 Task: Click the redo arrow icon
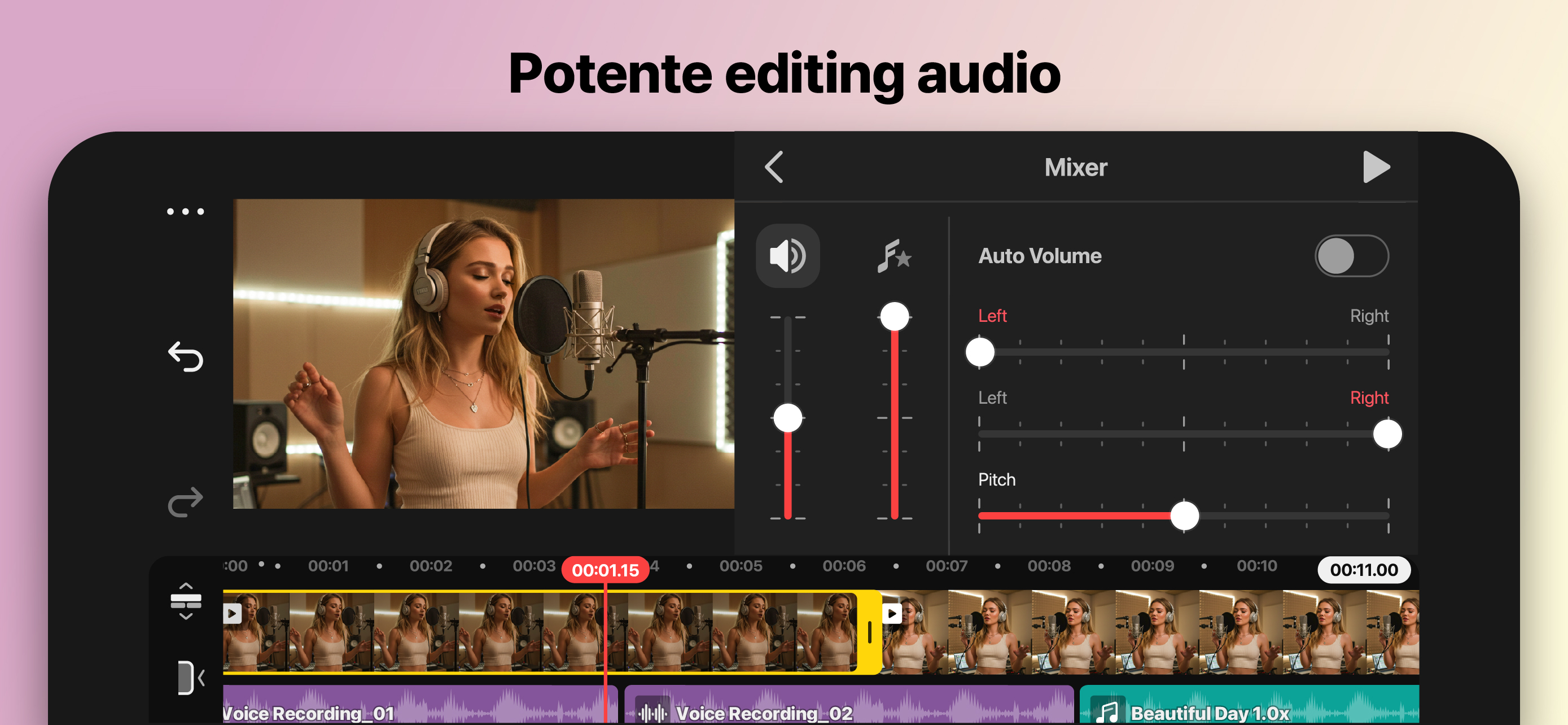186,501
